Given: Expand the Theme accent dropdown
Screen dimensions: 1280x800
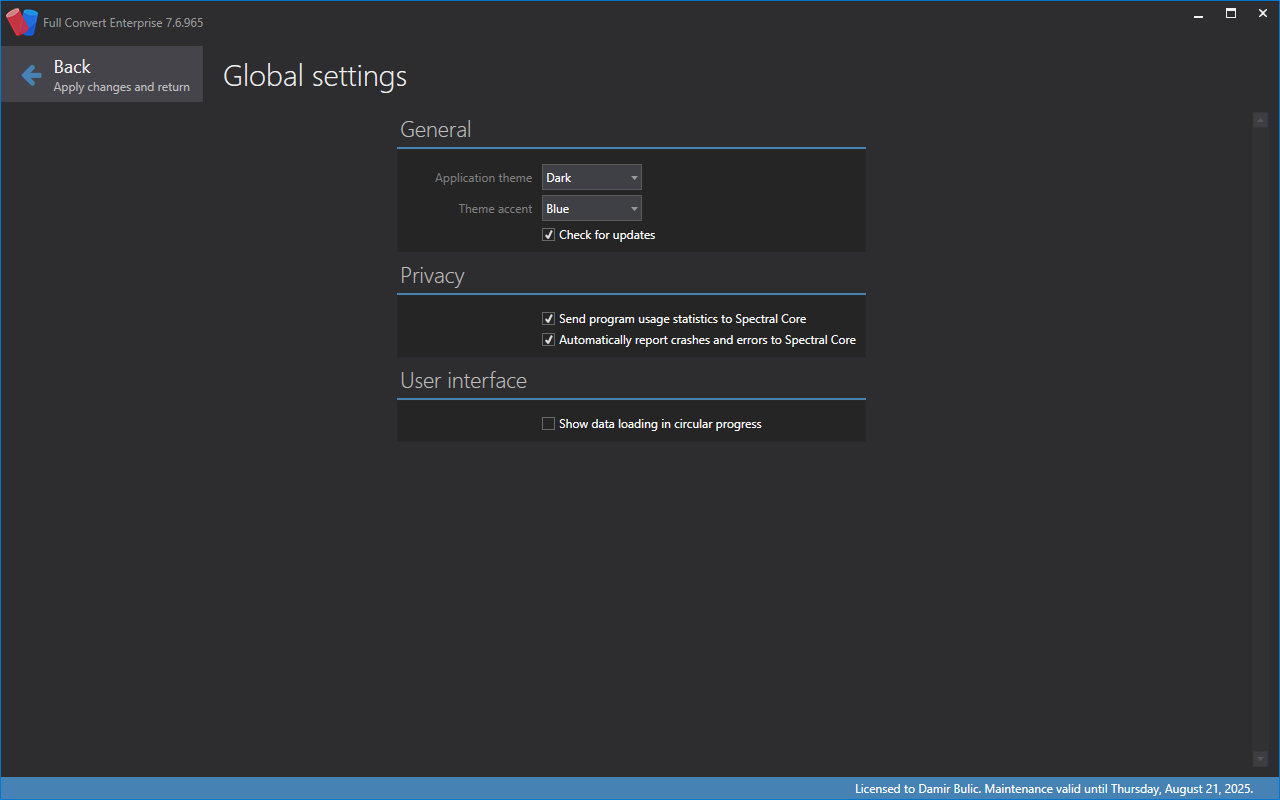Looking at the screenshot, I should (x=592, y=209).
